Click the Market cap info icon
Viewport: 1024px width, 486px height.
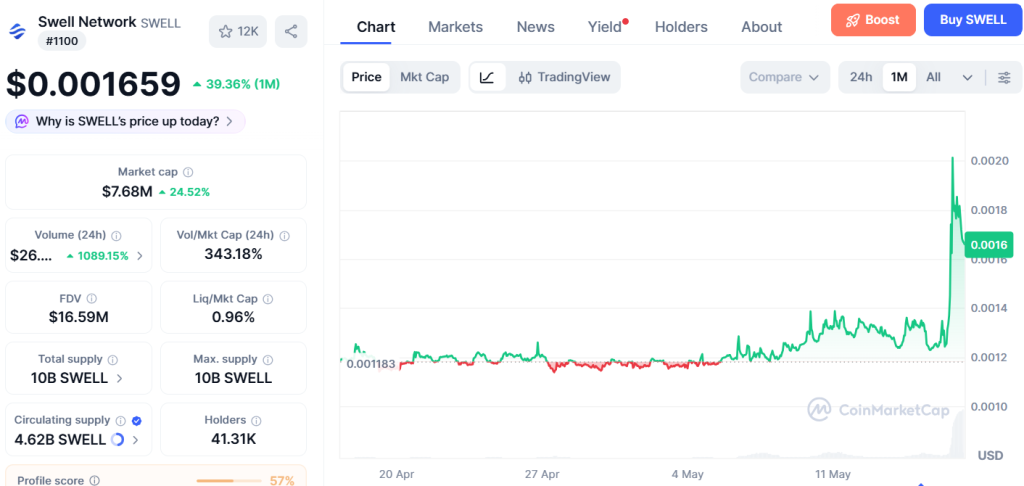coord(188,172)
